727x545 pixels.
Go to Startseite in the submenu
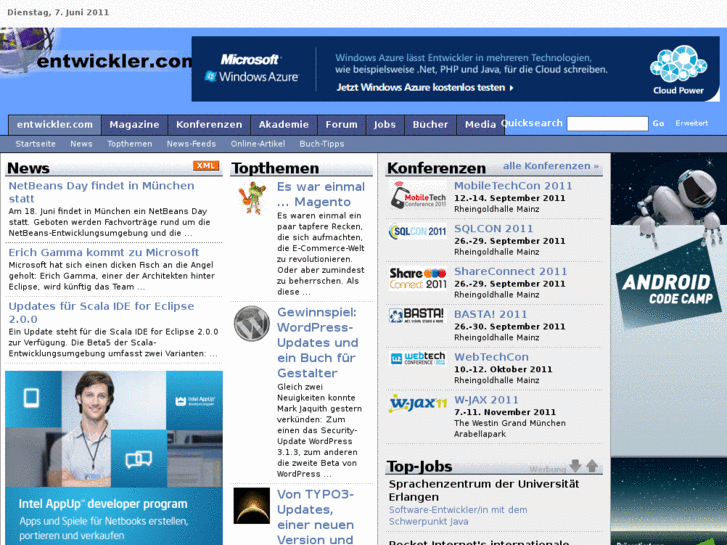point(35,144)
